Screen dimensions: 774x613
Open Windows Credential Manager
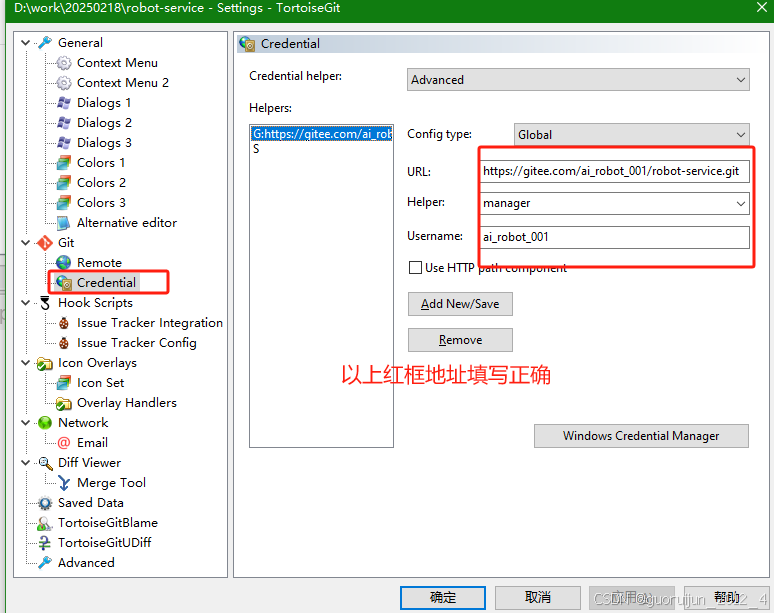641,436
